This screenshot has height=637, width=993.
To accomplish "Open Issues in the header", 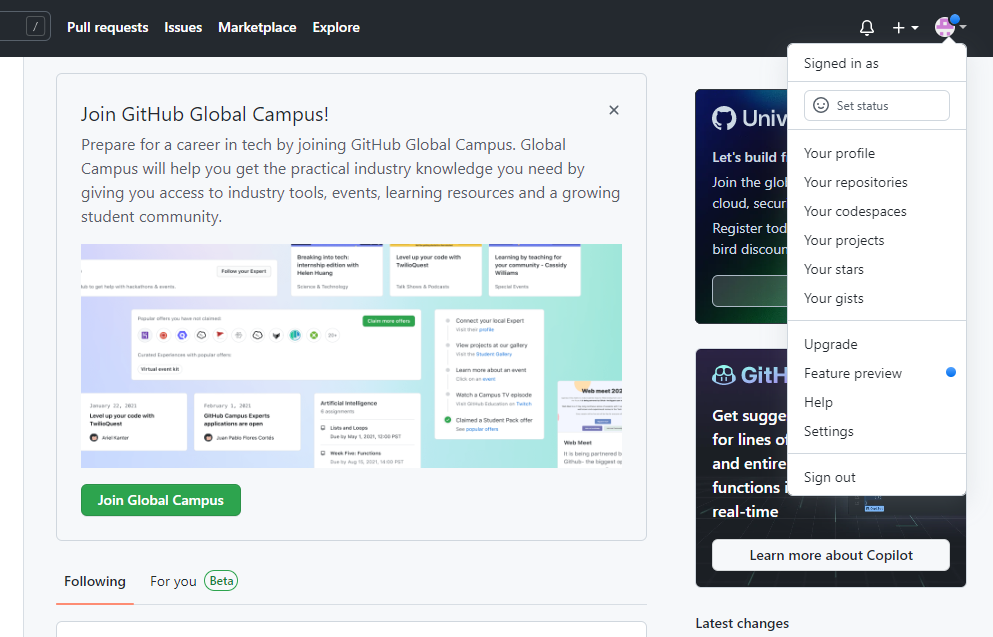I will click(183, 27).
